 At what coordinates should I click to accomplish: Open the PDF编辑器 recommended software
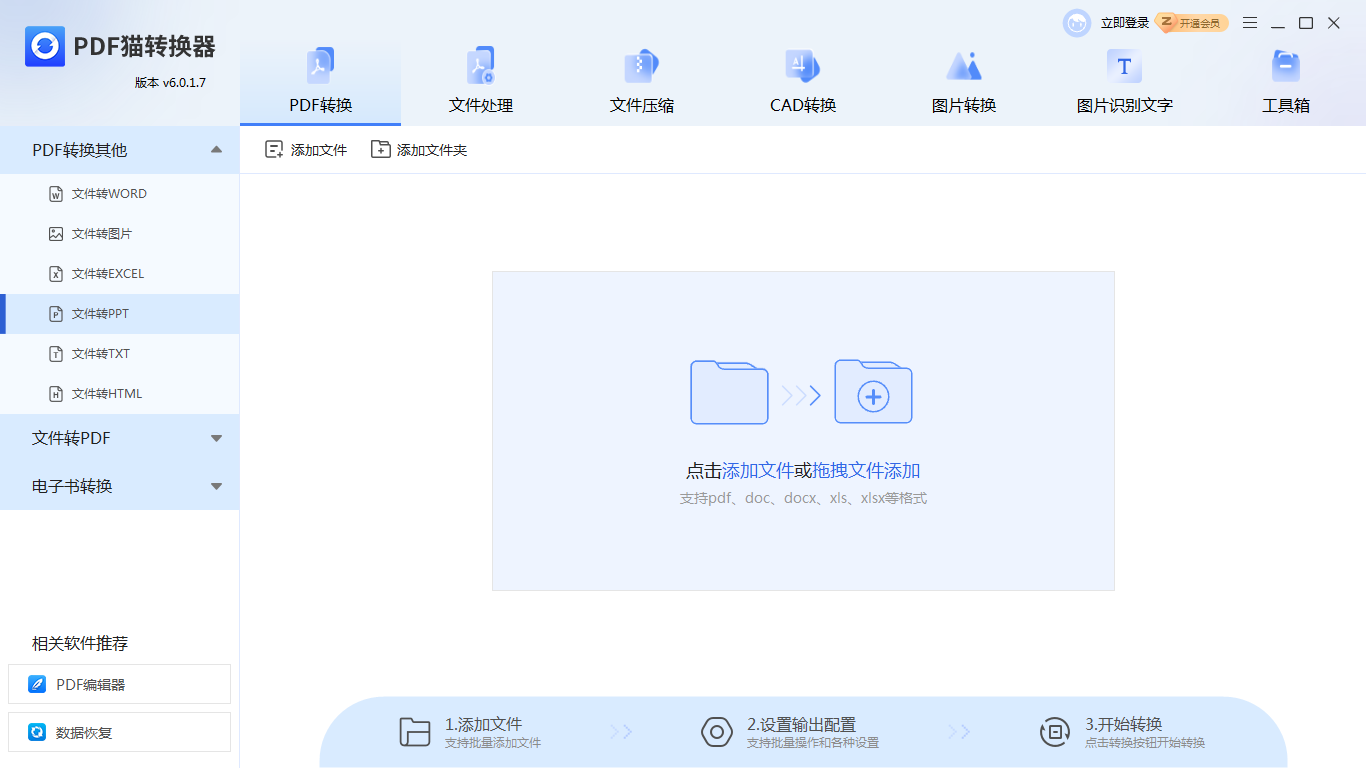pos(119,684)
